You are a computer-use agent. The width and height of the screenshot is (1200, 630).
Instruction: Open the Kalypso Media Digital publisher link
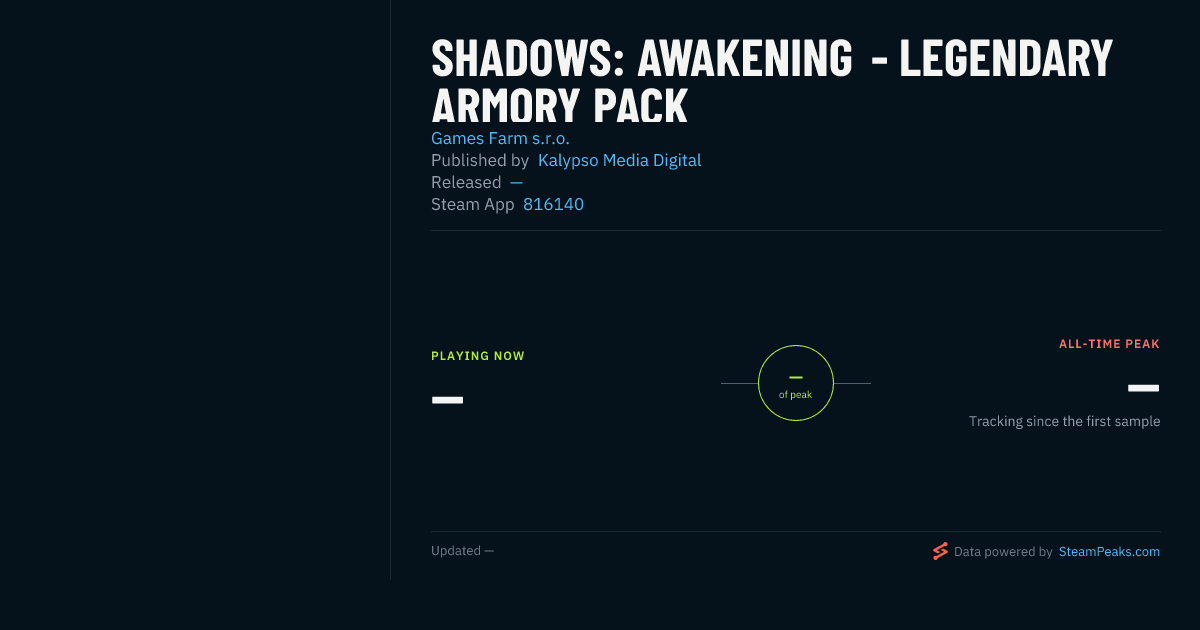pos(619,160)
